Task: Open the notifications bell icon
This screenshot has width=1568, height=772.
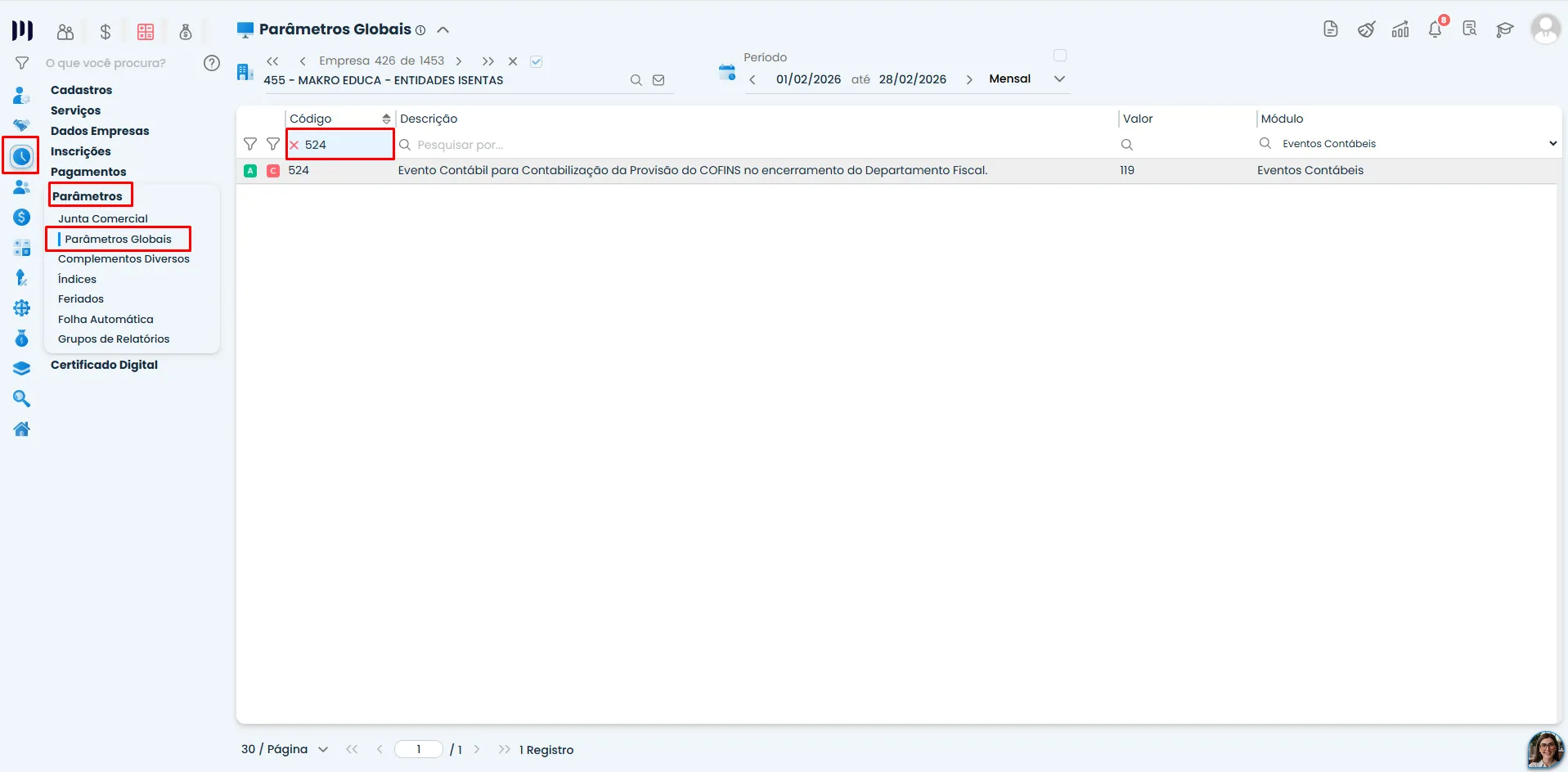Action: pos(1435,29)
